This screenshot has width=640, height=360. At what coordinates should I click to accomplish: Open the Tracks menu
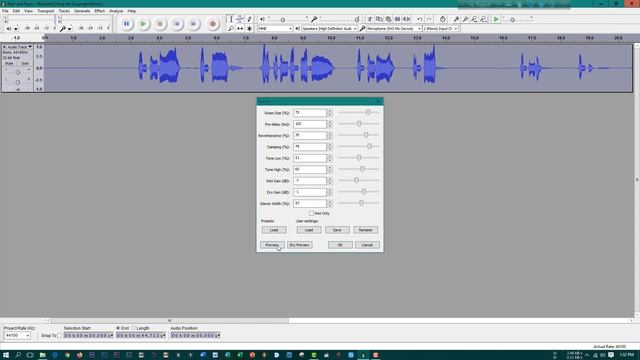[x=64, y=11]
